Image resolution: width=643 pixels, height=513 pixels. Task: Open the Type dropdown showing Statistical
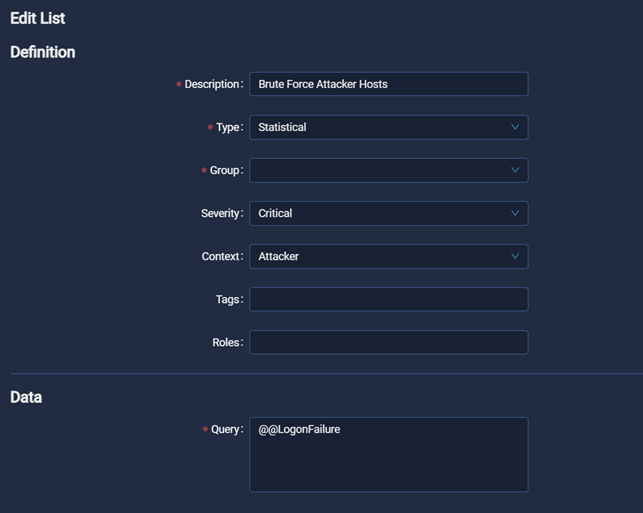380,127
